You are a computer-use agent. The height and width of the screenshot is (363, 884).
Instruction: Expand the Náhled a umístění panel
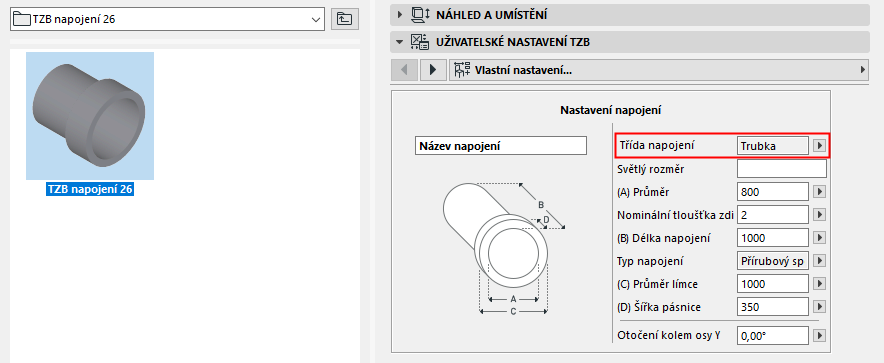(x=400, y=15)
